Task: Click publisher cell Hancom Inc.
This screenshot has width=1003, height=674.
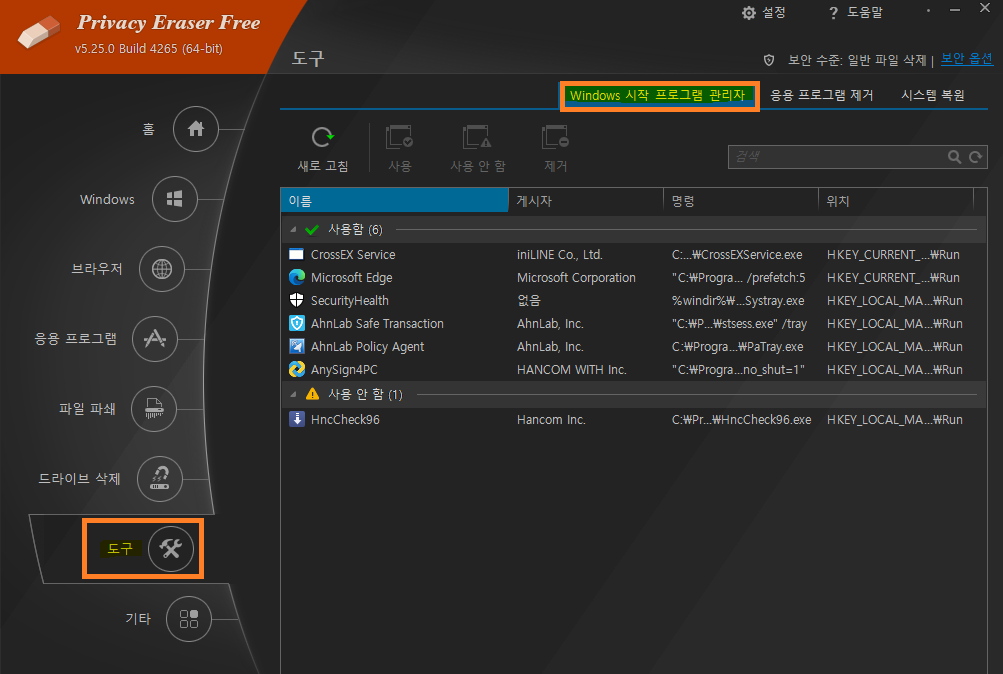Action: [551, 419]
